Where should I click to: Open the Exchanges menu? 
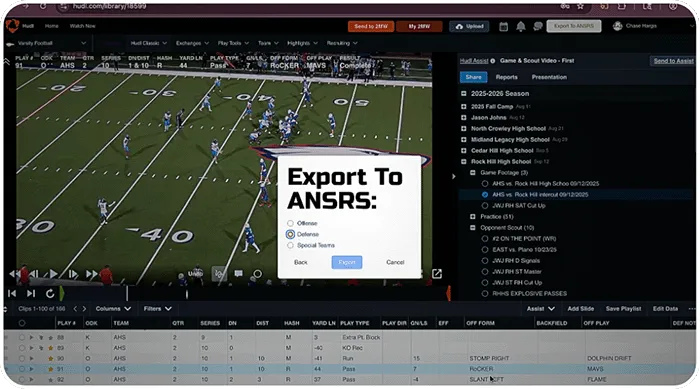click(x=192, y=43)
